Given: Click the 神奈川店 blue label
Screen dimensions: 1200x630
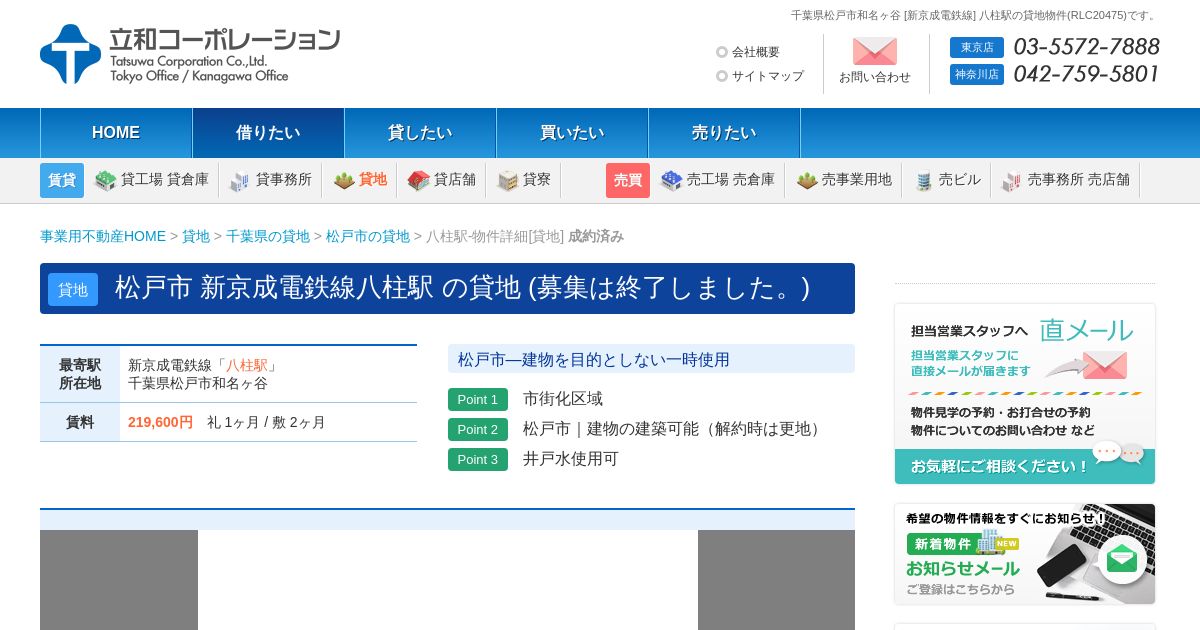Looking at the screenshot, I should click(977, 74).
